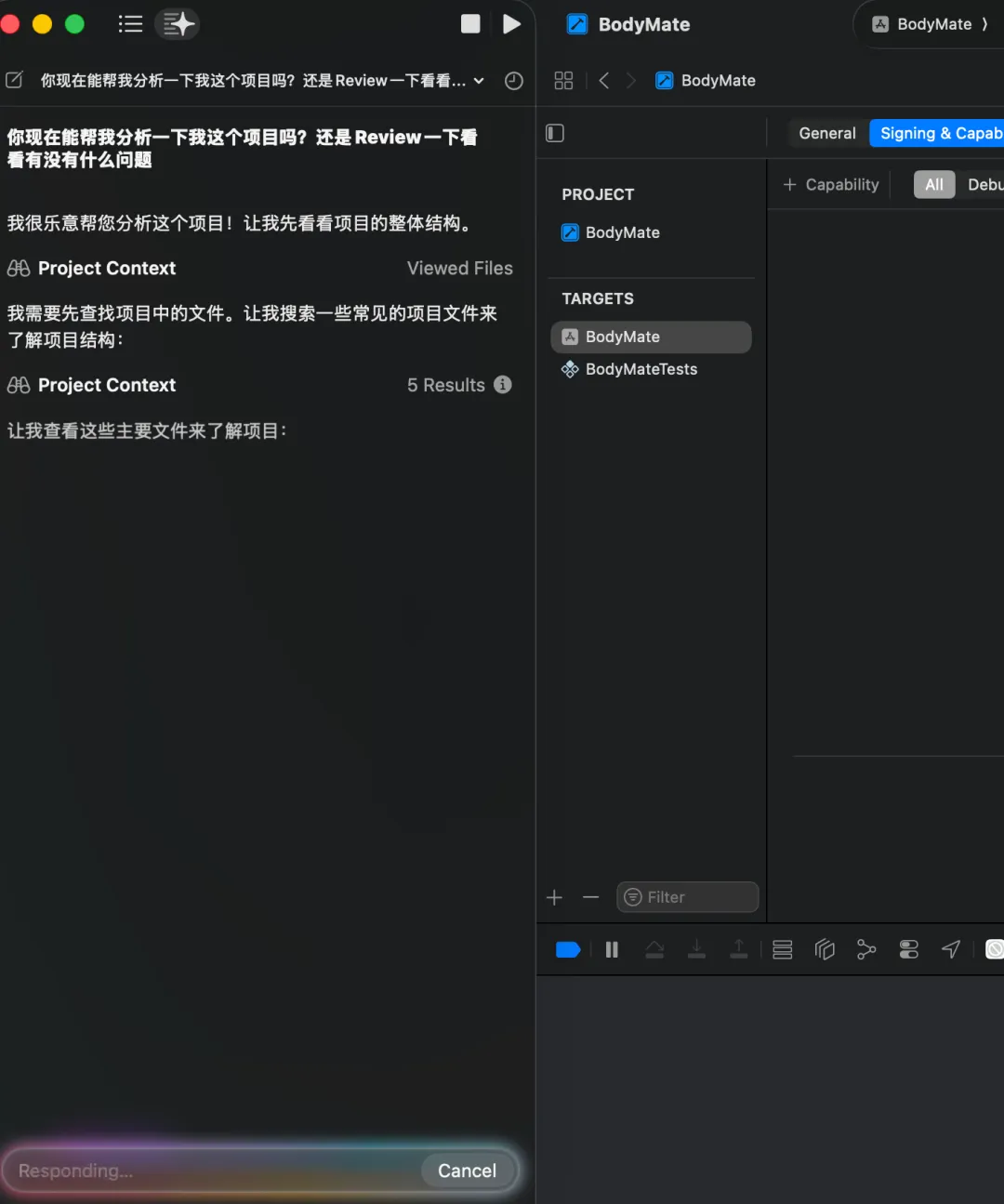The image size is (1004, 1204).
Task: Step into in the debugger
Action: click(696, 949)
